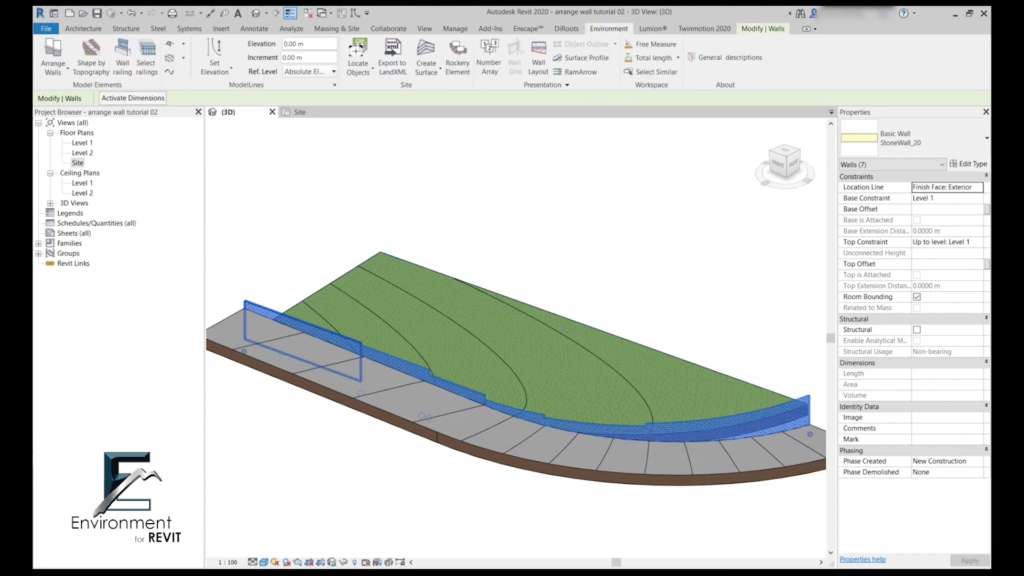Select Revit Links in Project Browser
The width and height of the screenshot is (1024, 576).
73,264
